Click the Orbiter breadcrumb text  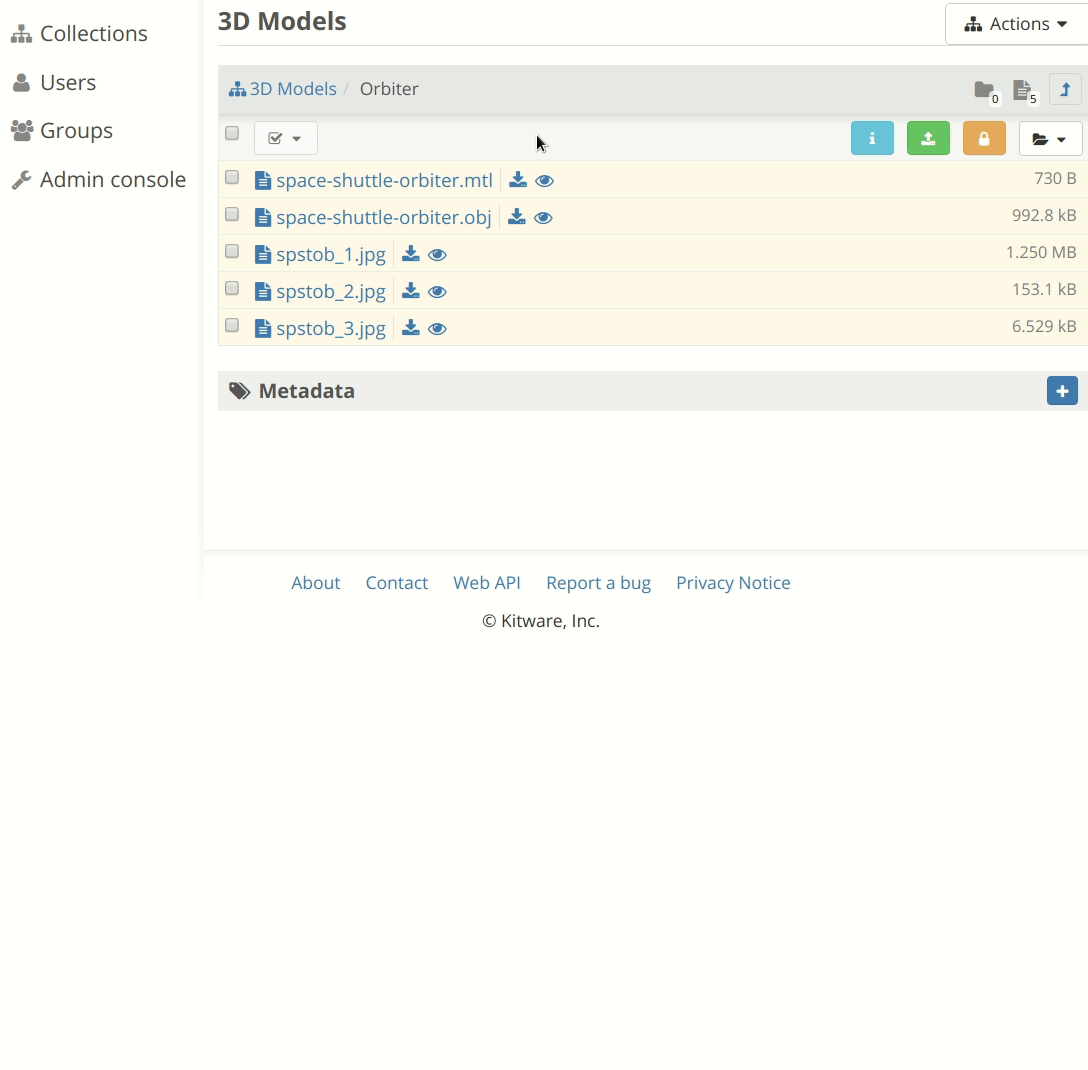click(x=389, y=89)
